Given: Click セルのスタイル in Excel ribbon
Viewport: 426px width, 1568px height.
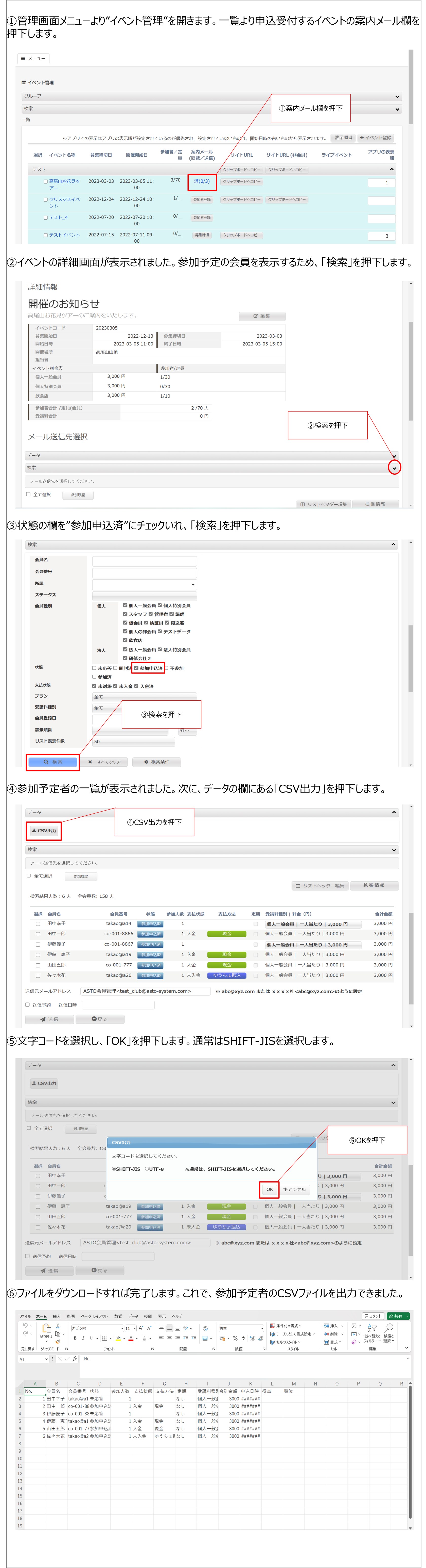Looking at the screenshot, I should [x=286, y=1342].
